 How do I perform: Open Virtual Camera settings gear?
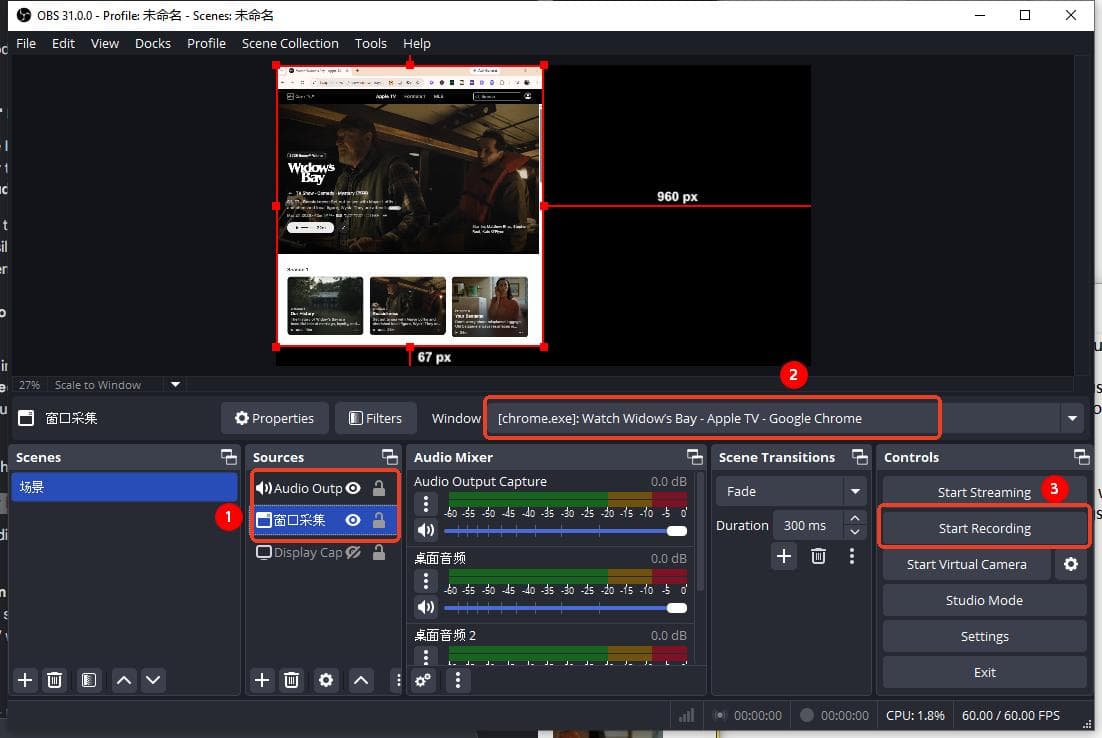point(1070,564)
